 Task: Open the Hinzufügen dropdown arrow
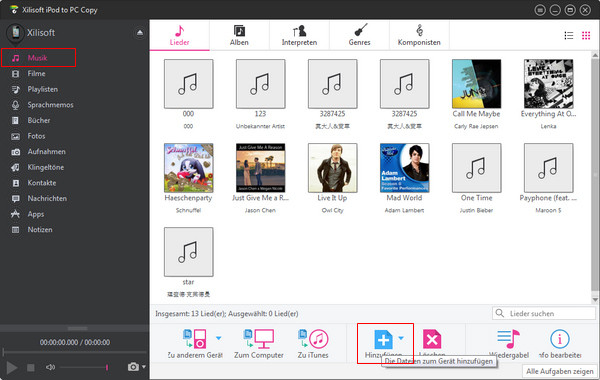coord(401,338)
